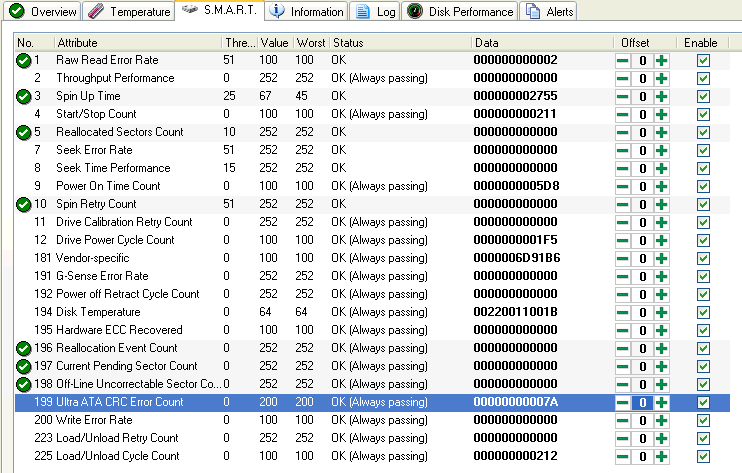Screen dimensions: 742x473
Task: Increase offset for Seek Time Performance
Action: click(x=662, y=168)
